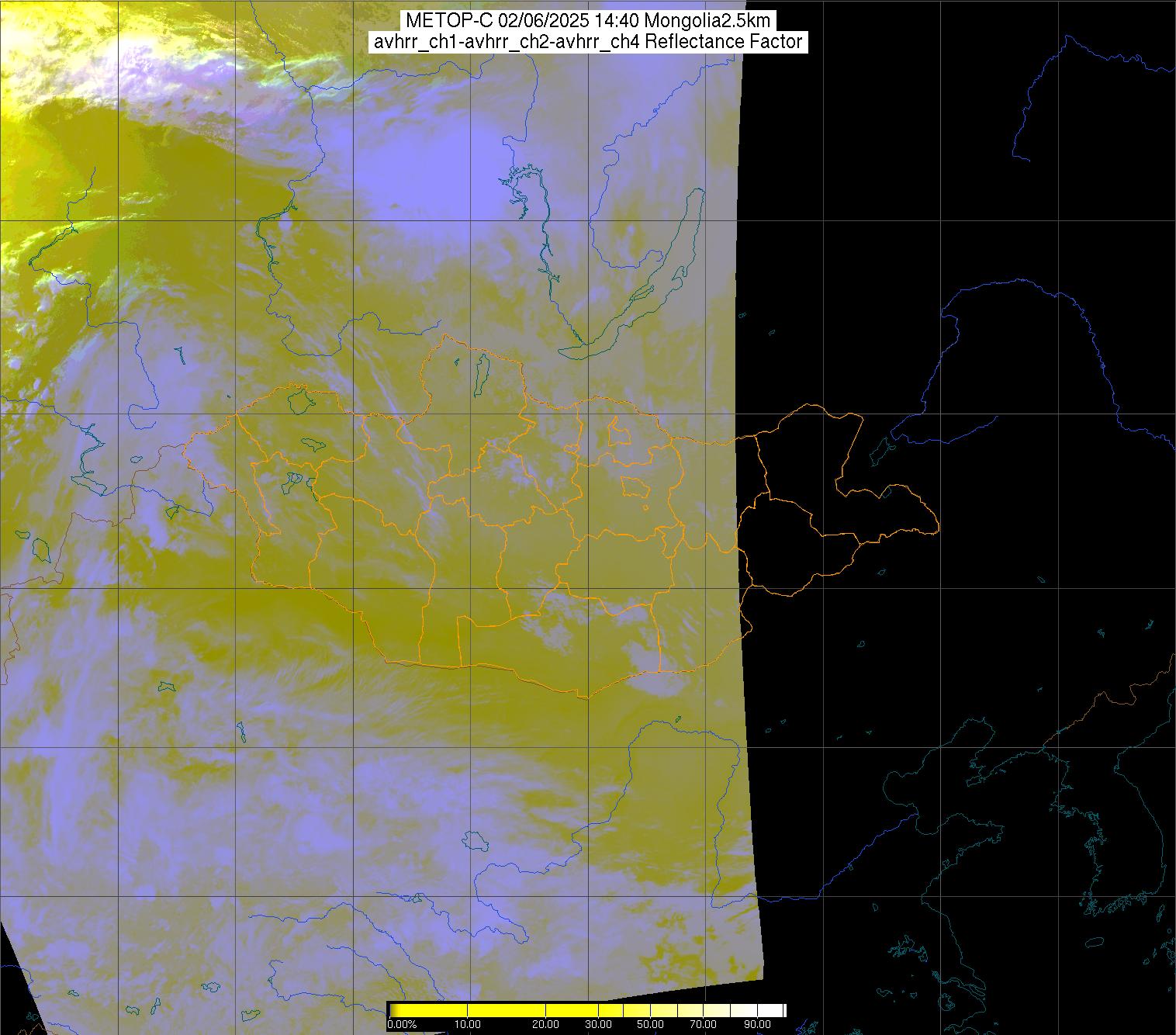Screen dimensions: 1176x1035
Task: Click the "10.00" colorbar label
Action: pos(468,1024)
